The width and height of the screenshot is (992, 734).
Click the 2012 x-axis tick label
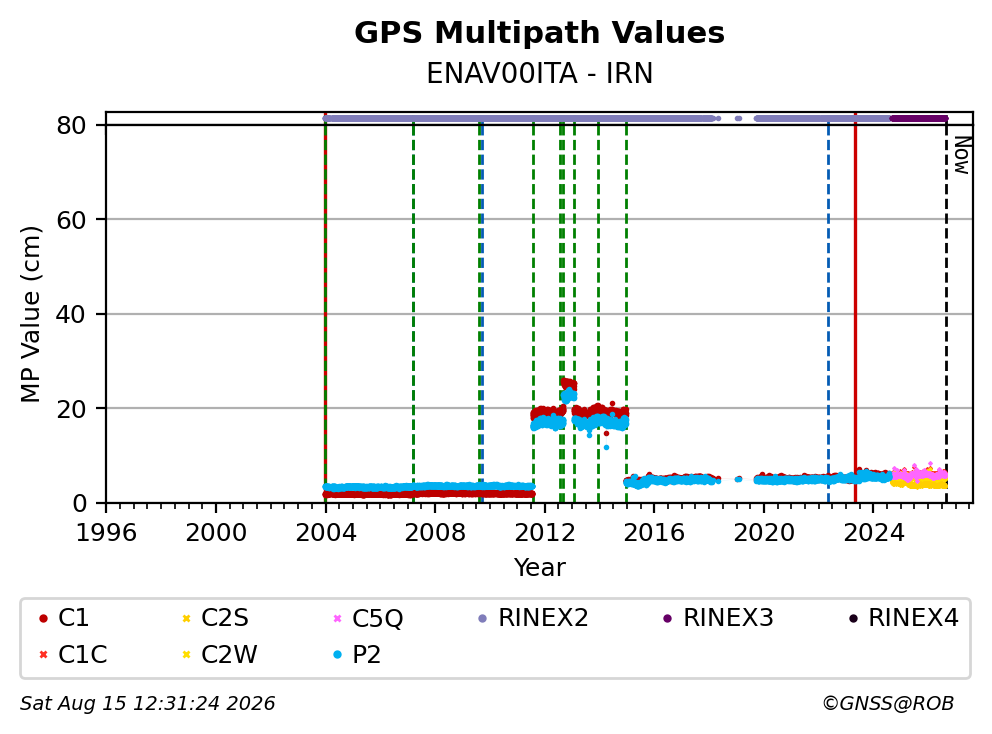[x=545, y=533]
